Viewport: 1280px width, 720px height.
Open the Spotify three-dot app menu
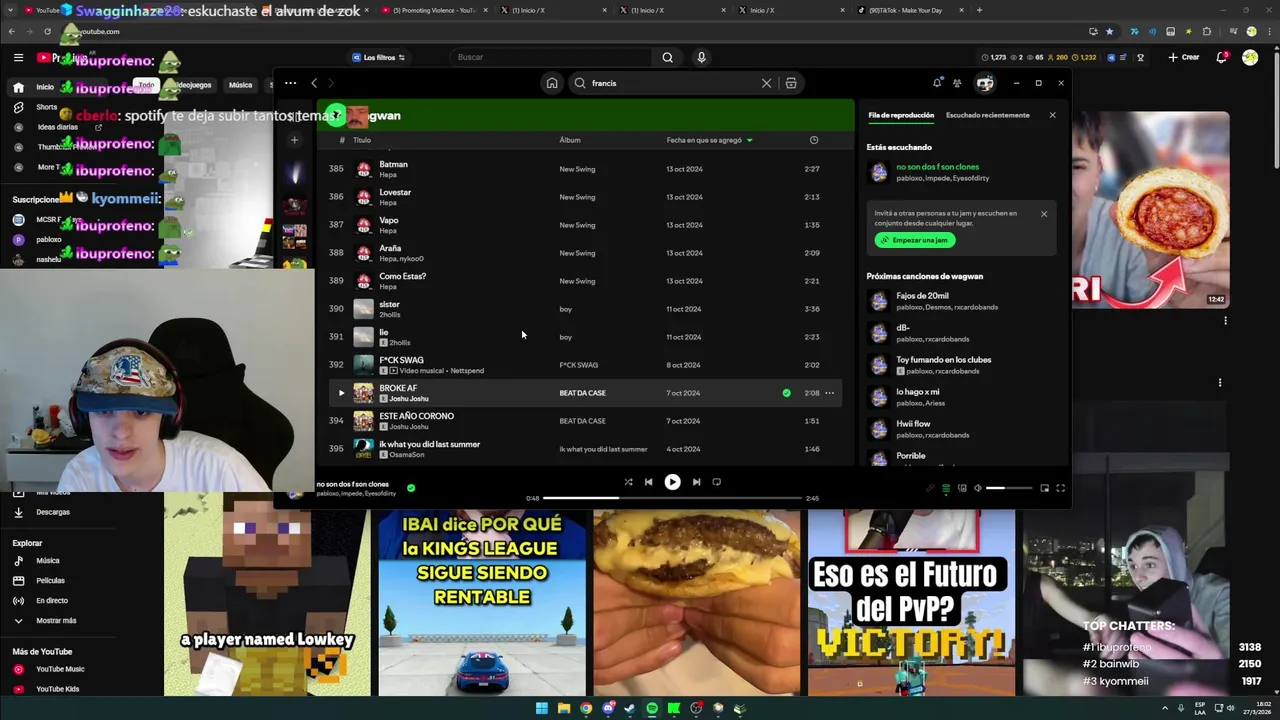tap(290, 83)
